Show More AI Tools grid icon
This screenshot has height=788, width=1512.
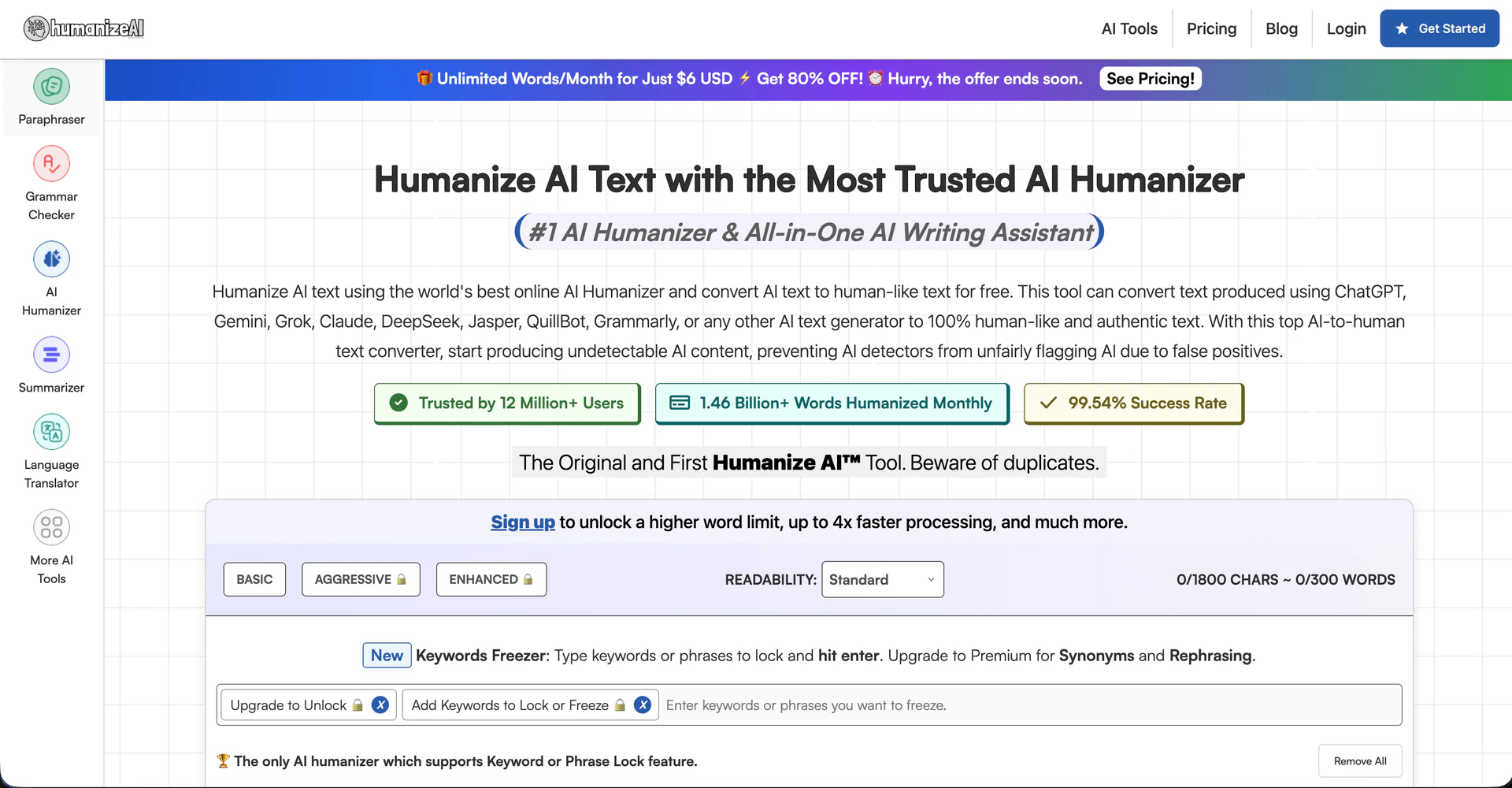click(51, 527)
